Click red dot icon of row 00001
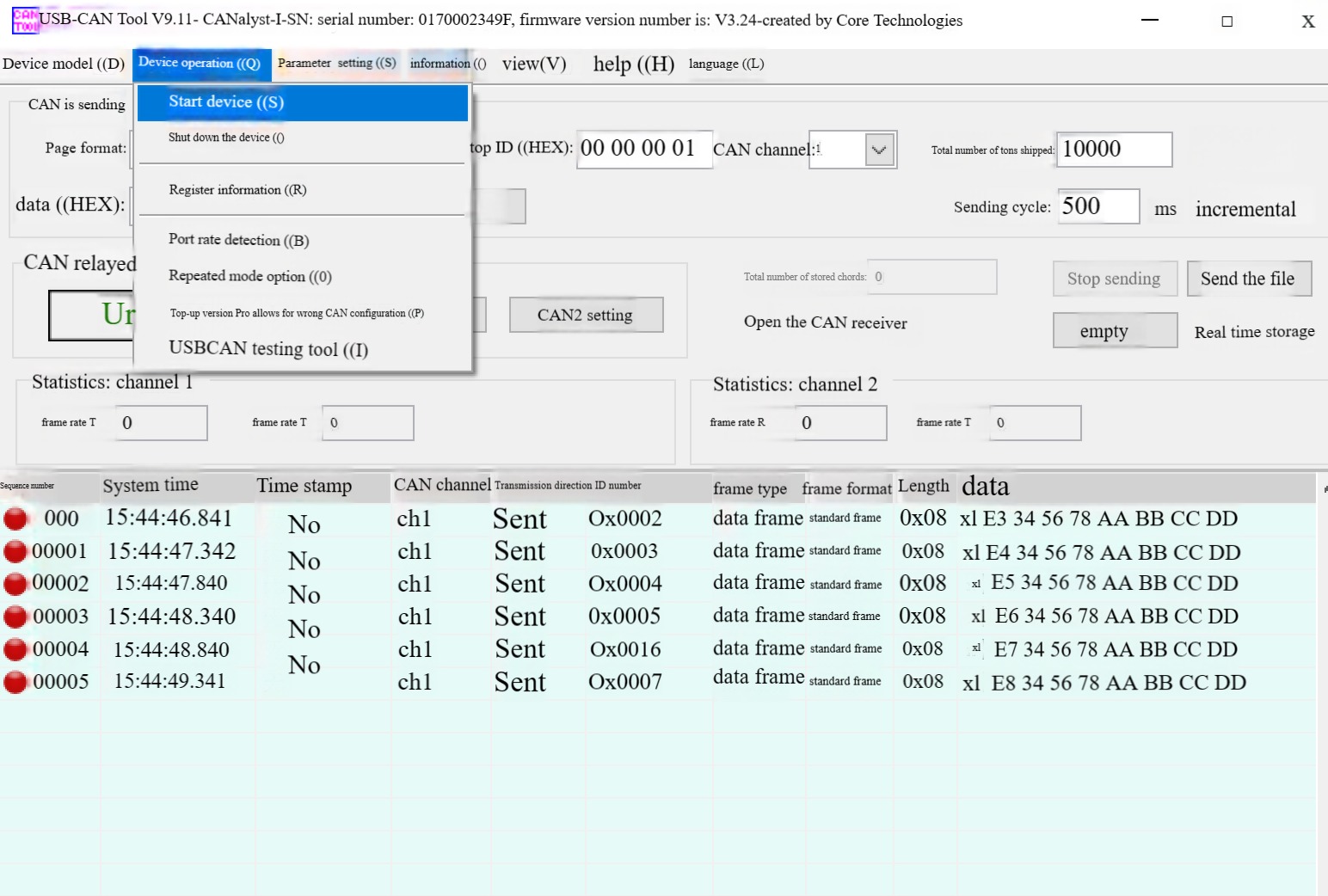Image resolution: width=1328 pixels, height=896 pixels. [15, 551]
